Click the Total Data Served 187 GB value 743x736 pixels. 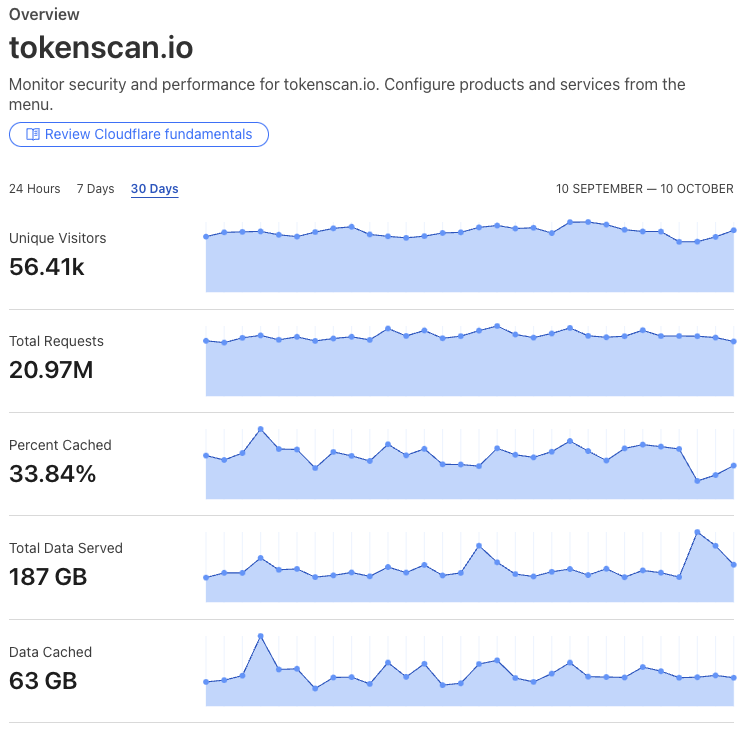click(x=48, y=577)
